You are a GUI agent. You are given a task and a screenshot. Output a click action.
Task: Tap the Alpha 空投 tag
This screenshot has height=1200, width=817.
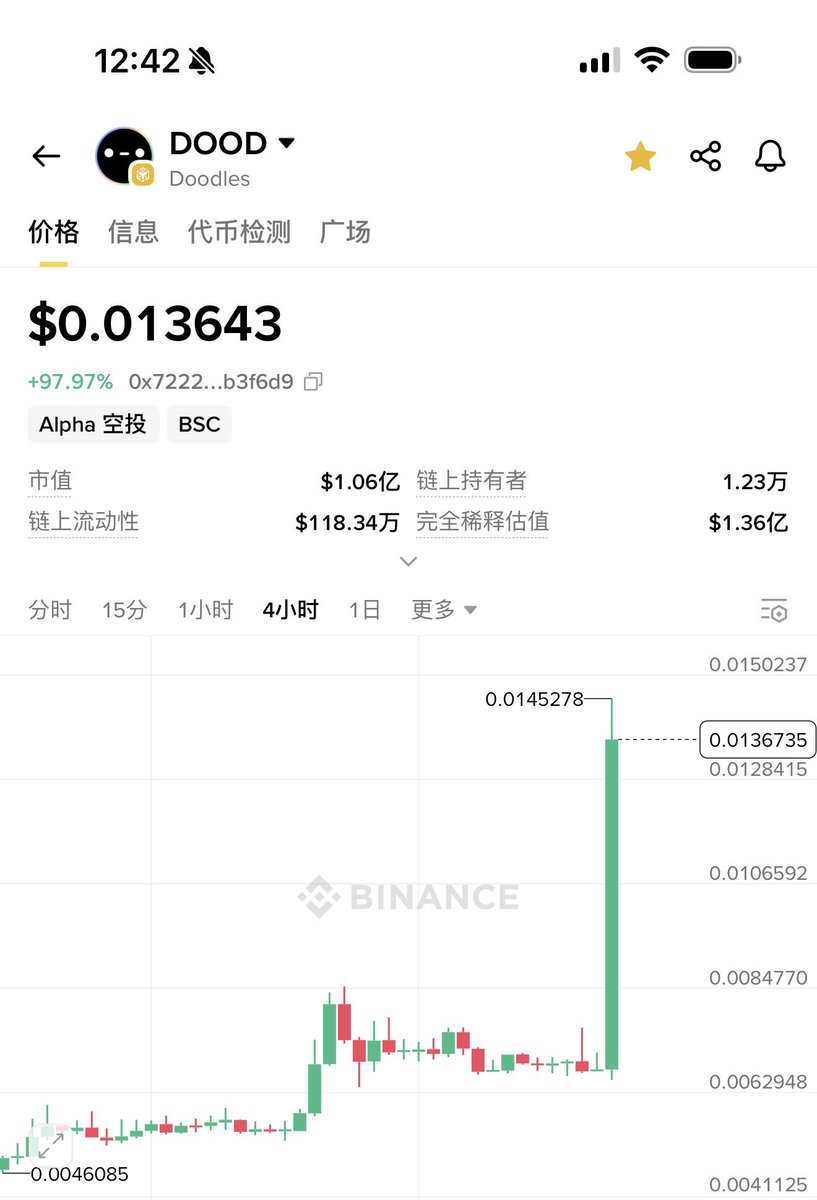point(93,424)
